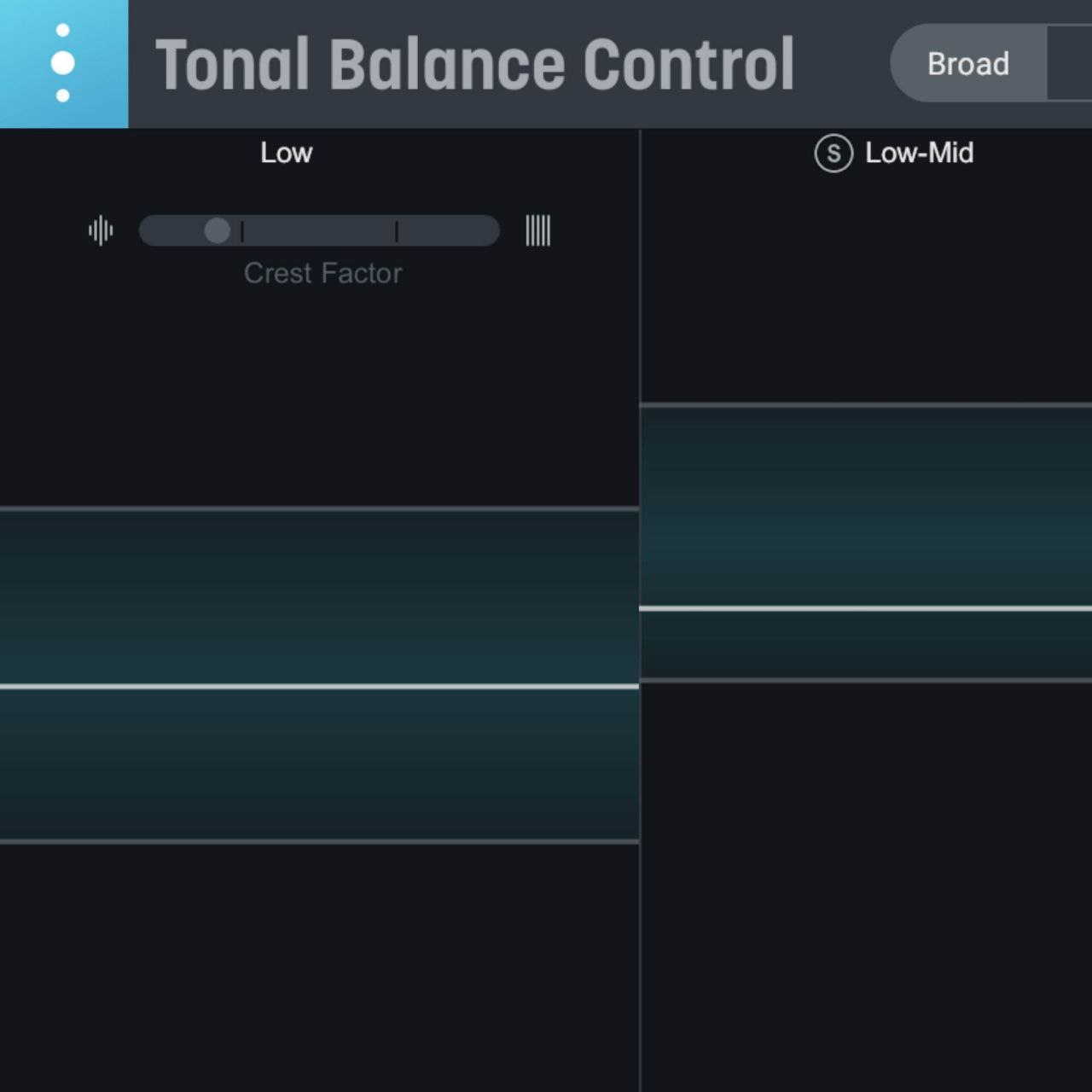Click the Low band label
The image size is (1092, 1092).
(287, 153)
